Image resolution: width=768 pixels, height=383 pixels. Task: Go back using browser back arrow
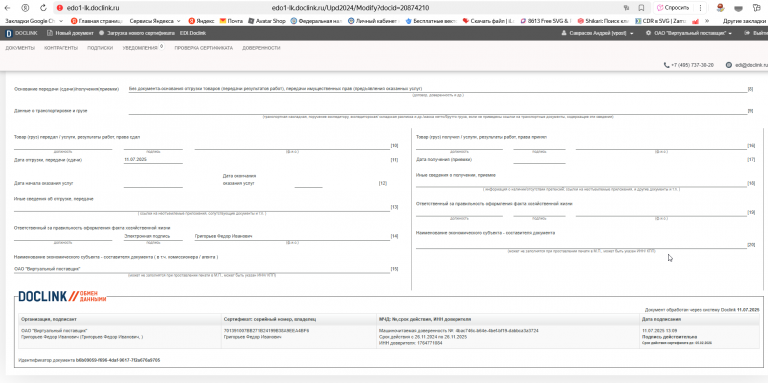click(7, 8)
